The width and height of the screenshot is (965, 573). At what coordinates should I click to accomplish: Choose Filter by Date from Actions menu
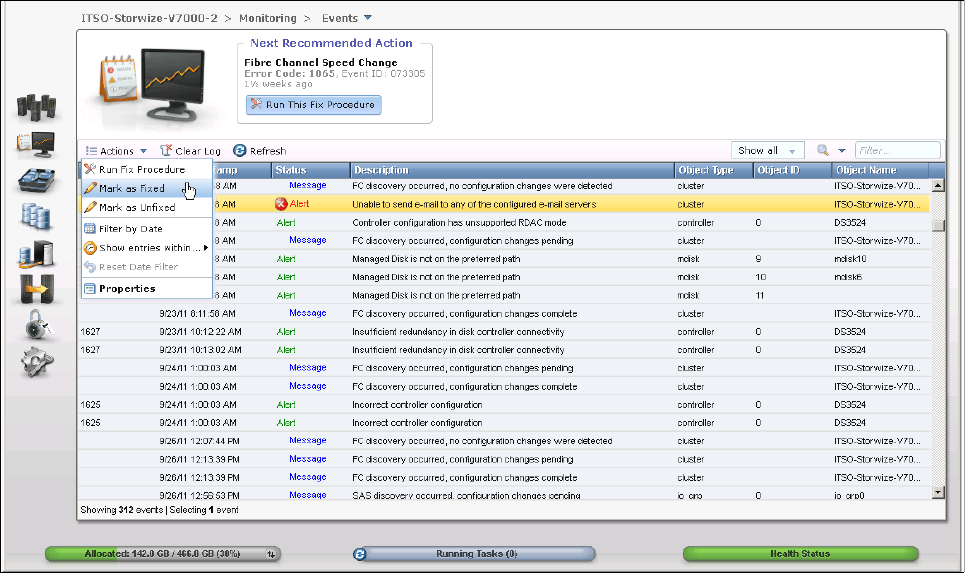(130, 229)
